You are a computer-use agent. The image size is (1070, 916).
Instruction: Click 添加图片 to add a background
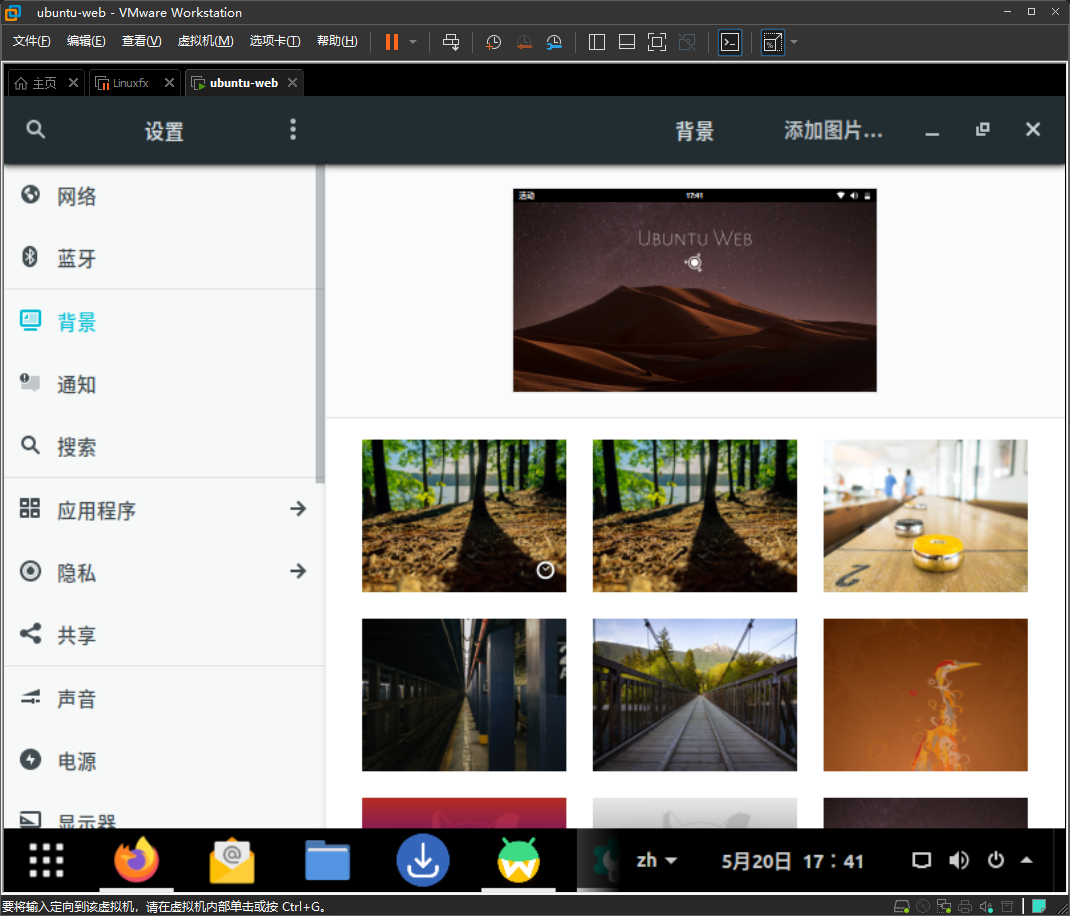pyautogui.click(x=831, y=130)
